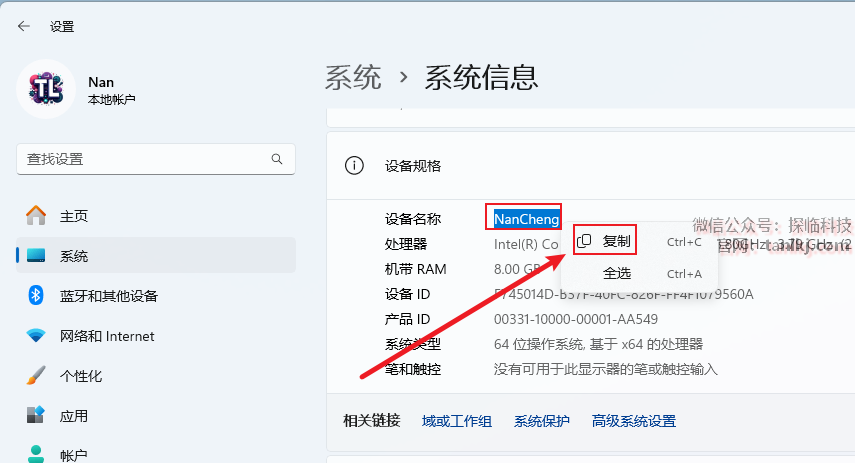
Task: Click the product ID 00331-10000-00001-AA549
Action: click(x=576, y=319)
